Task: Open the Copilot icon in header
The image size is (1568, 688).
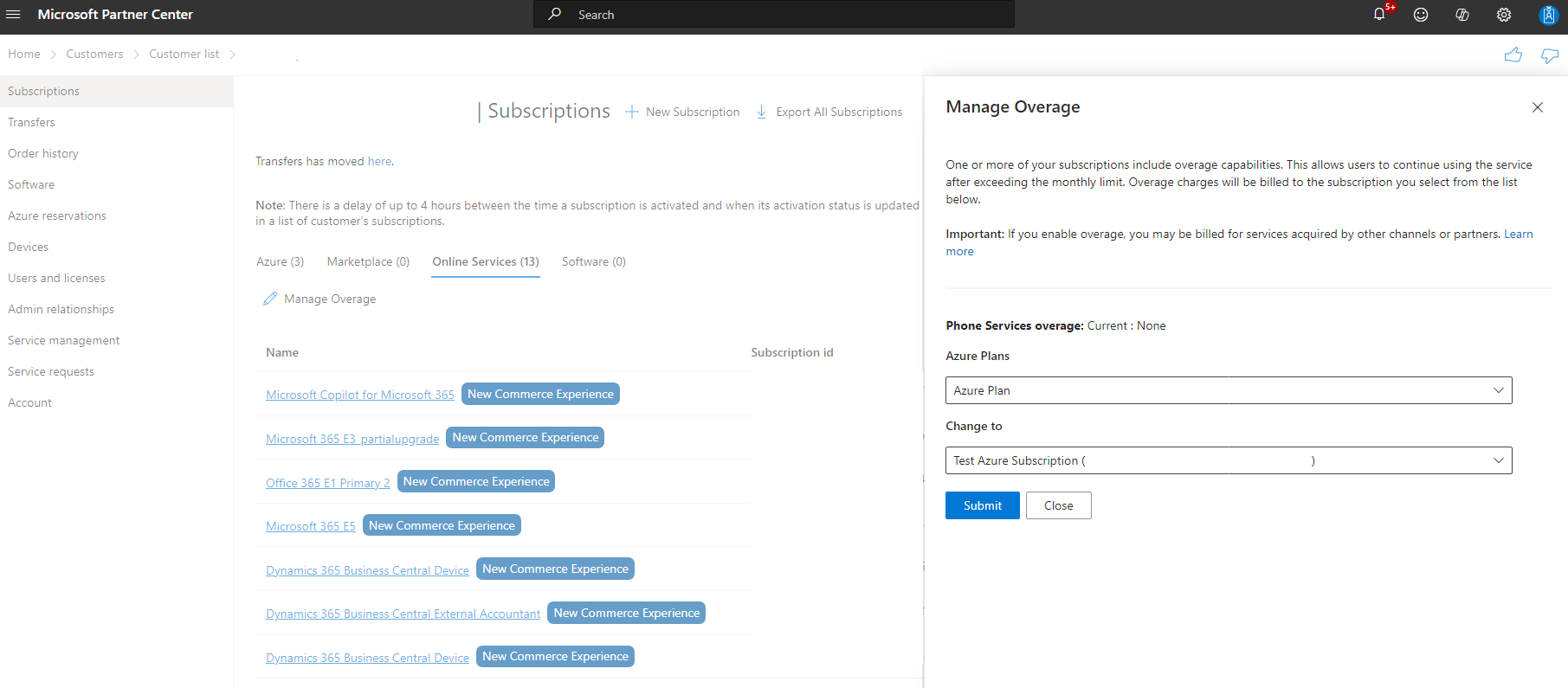Action: [1462, 15]
